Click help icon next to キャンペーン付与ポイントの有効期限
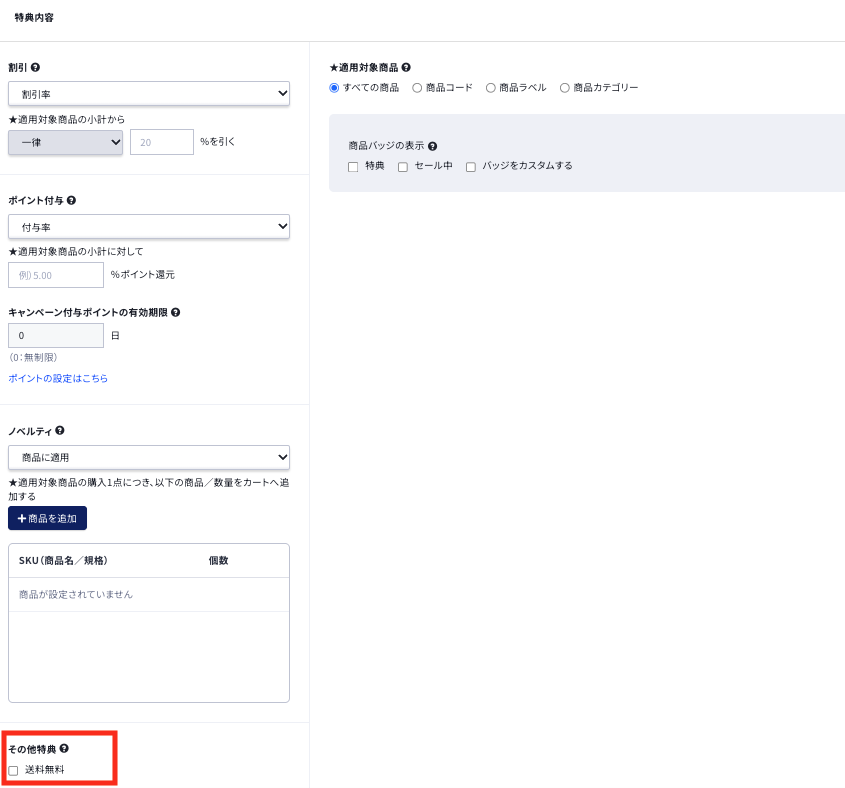This screenshot has height=788, width=845. pyautogui.click(x=175, y=312)
